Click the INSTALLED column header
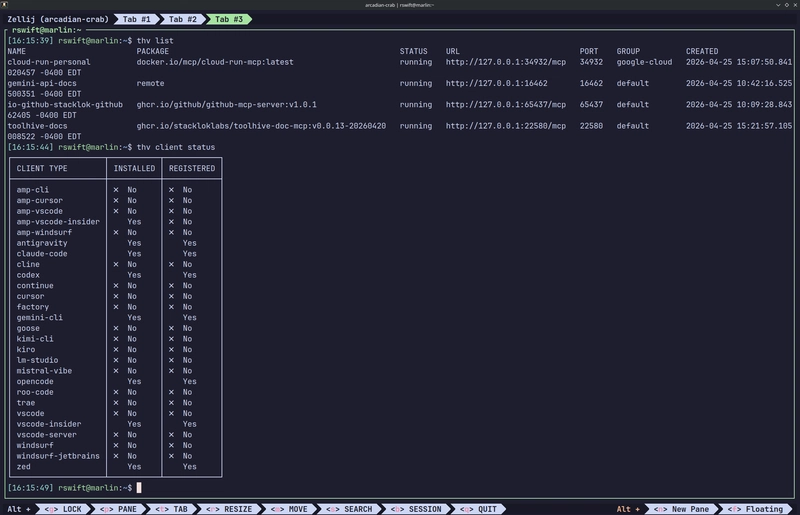This screenshot has height=515, width=800. (135, 168)
